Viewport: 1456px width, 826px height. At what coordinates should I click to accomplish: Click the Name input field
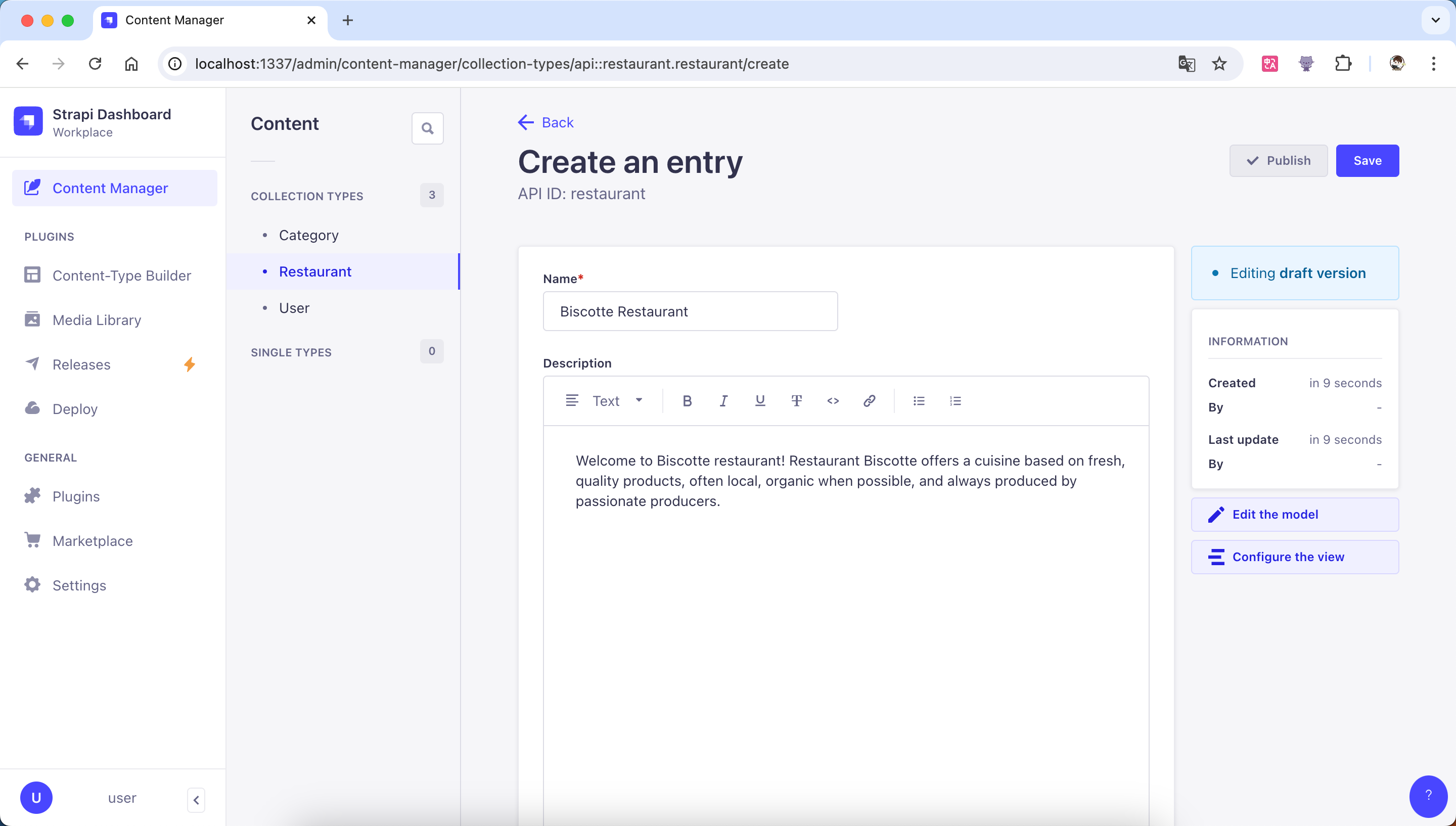pos(690,311)
